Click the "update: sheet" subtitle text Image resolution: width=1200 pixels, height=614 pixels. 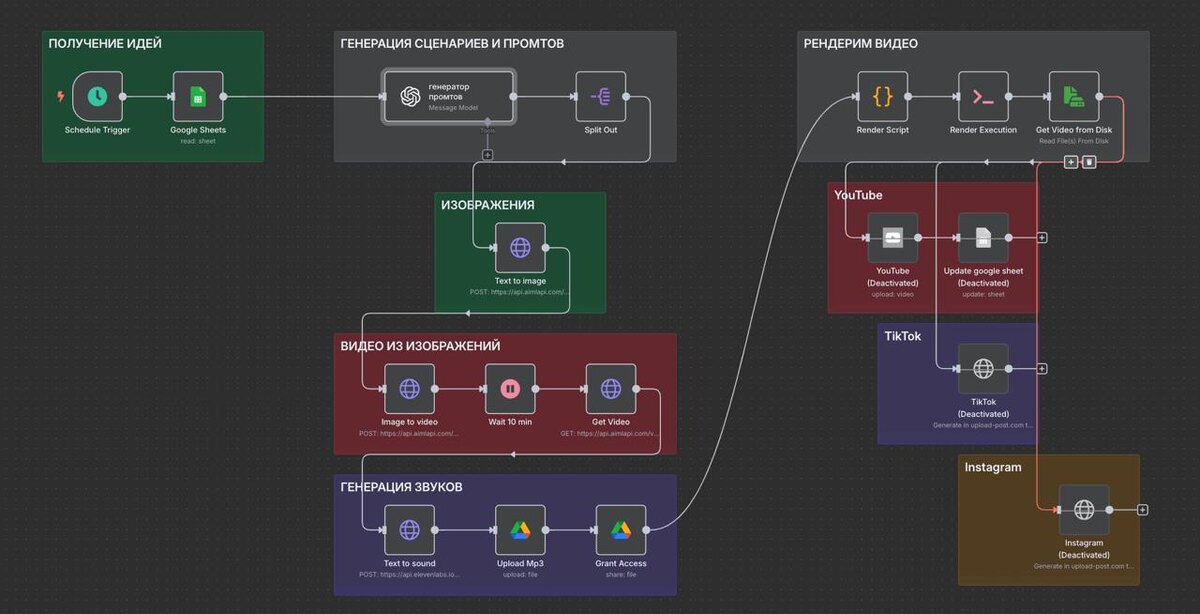[983, 295]
